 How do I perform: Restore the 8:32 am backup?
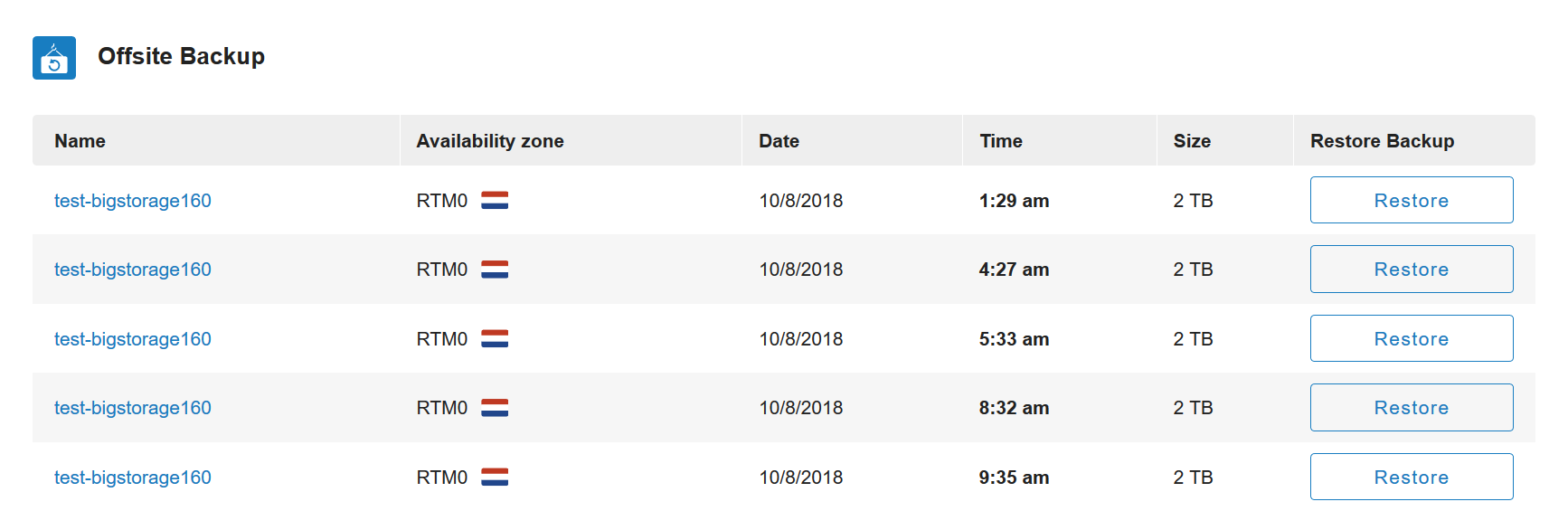[x=1412, y=407]
